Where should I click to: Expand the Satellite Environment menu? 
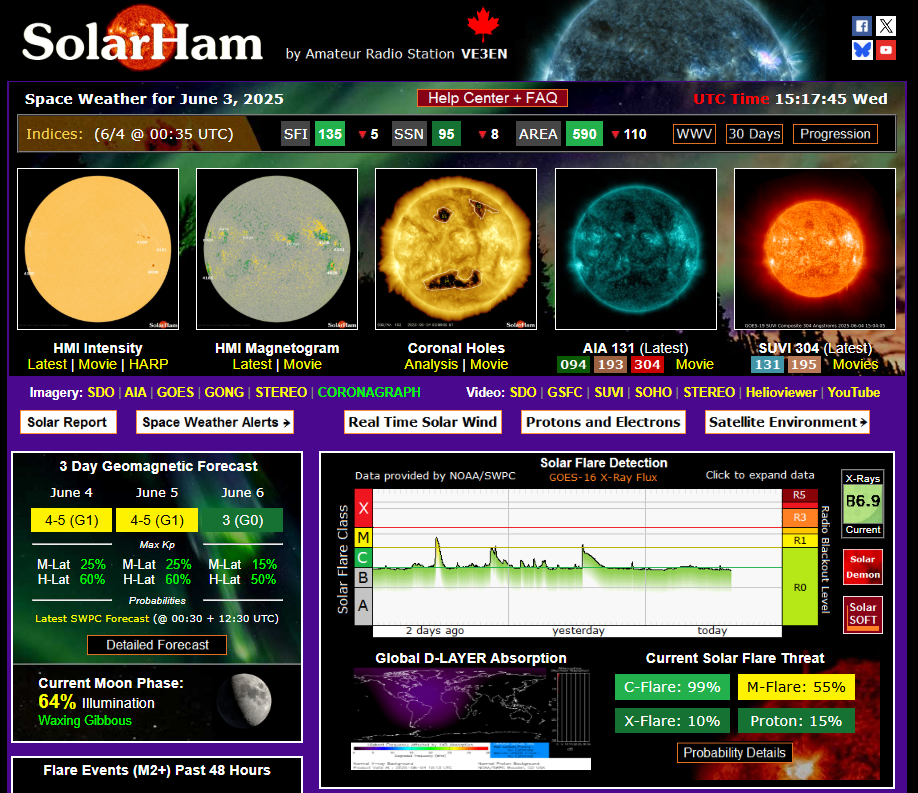point(787,422)
